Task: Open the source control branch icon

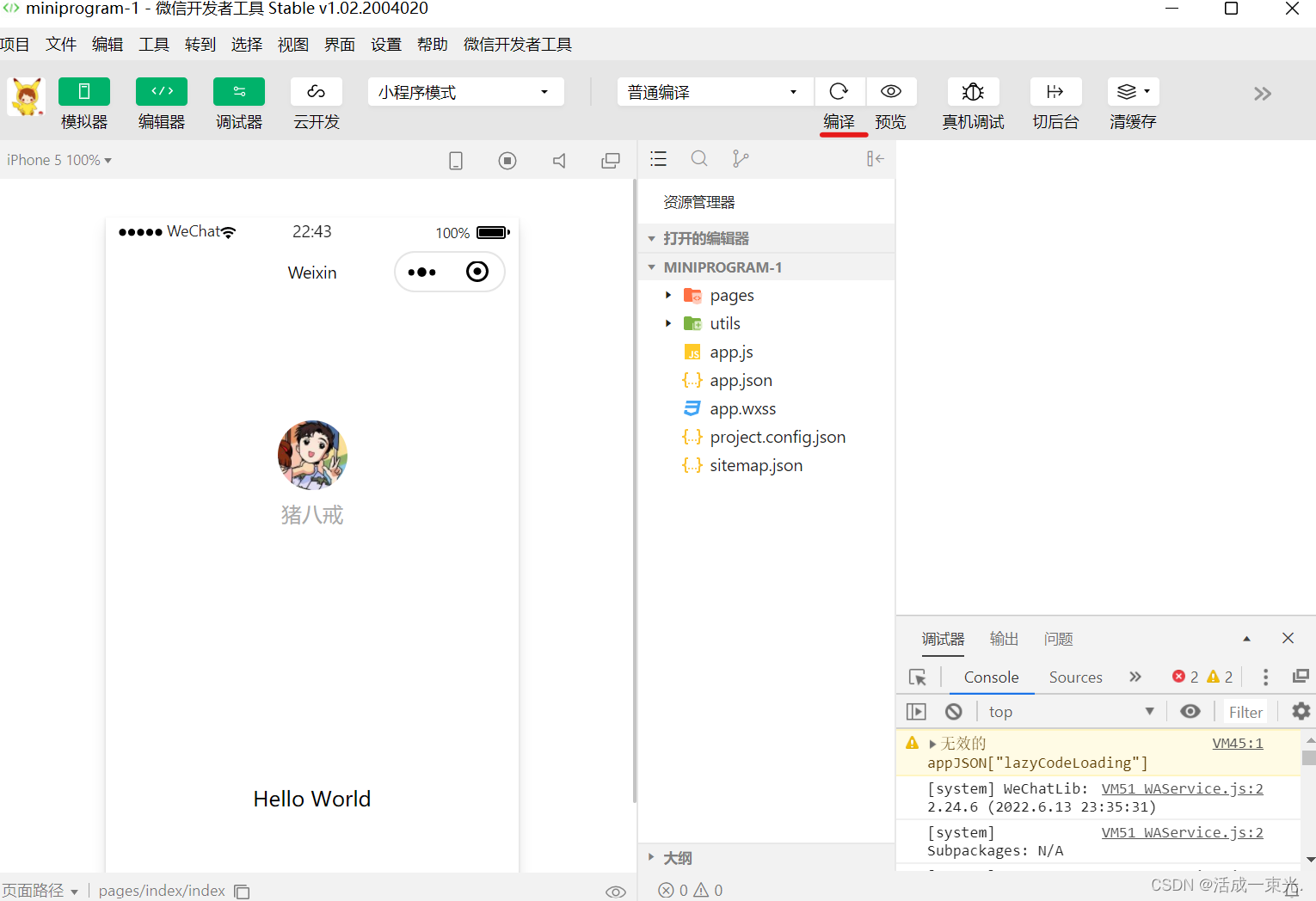Action: [x=740, y=159]
